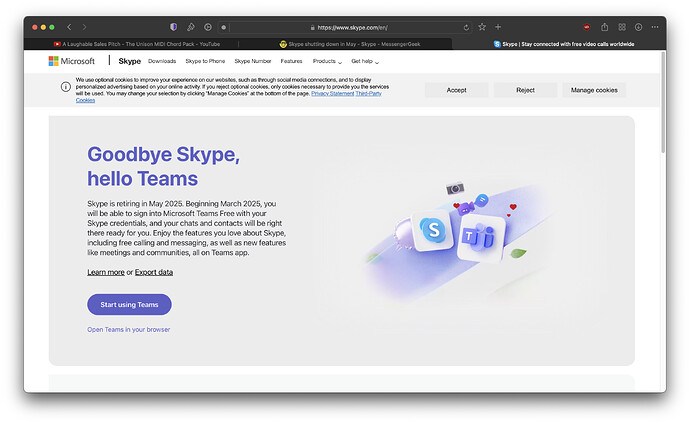The height and width of the screenshot is (423, 690).
Task: Click the Goodbye Skype, hello Teams heading
Action: tap(163, 166)
